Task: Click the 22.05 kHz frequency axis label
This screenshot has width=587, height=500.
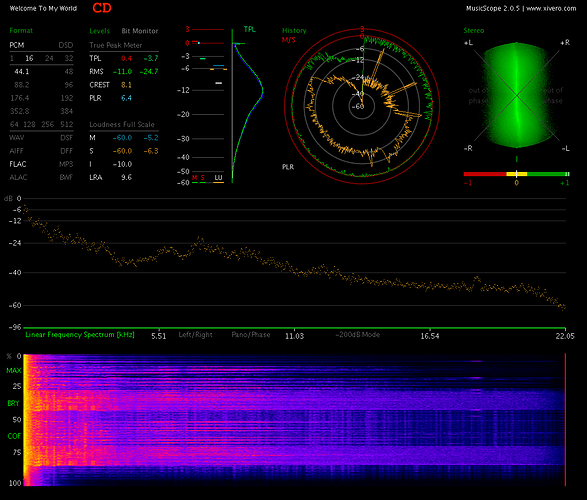Action: click(x=565, y=336)
